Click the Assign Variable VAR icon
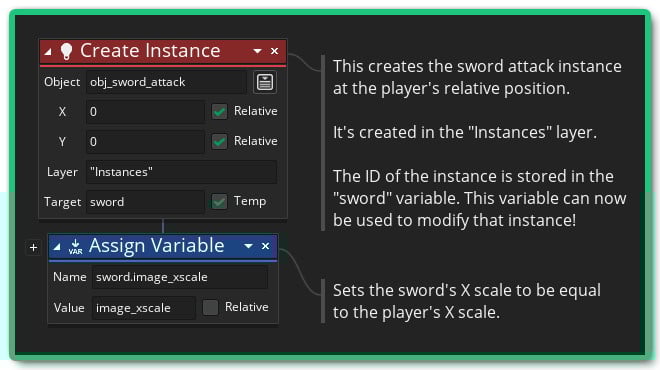Viewport: 660px width, 370px height. [75, 247]
